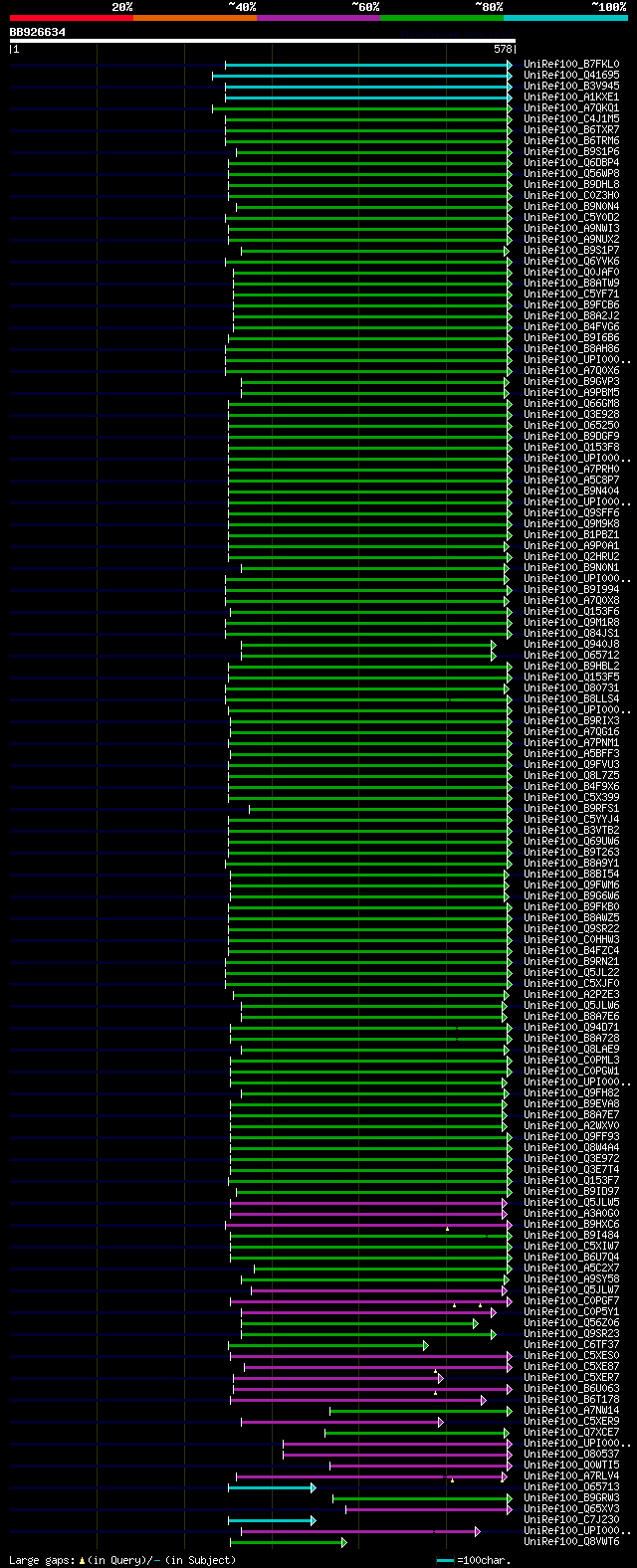The image size is (637, 1568).
Task: Open hit UniRef100_B7FKL0
Action: coord(571,65)
